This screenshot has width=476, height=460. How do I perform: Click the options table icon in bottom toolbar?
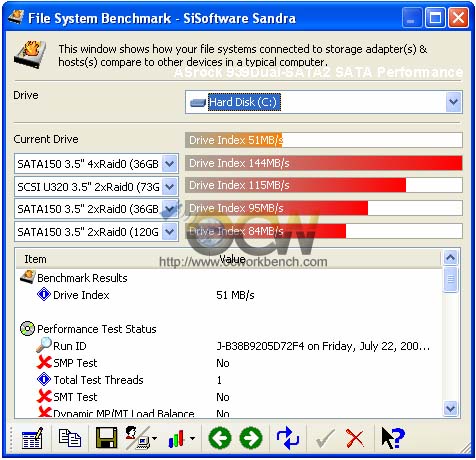[32, 438]
